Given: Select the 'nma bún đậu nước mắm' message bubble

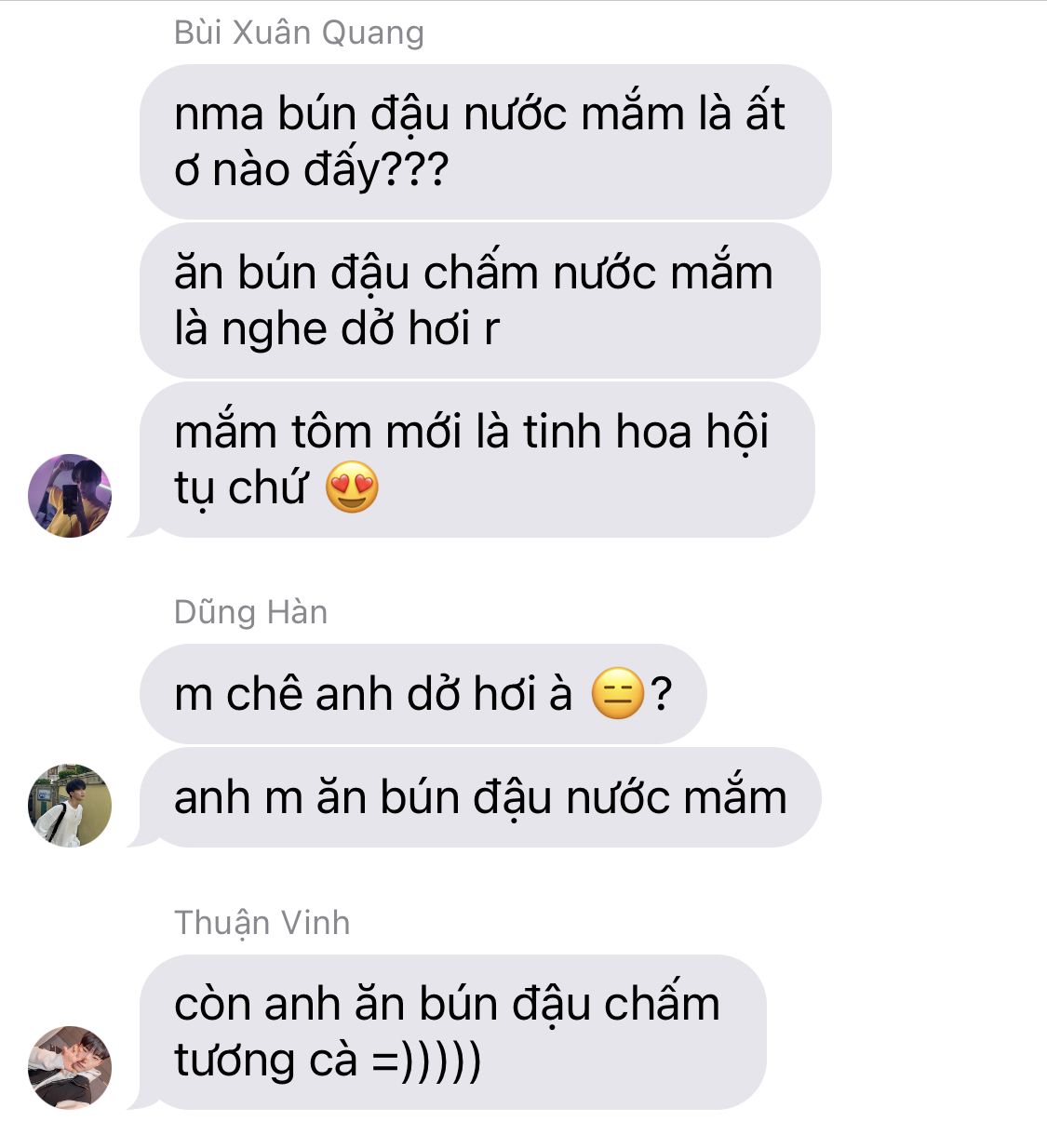Looking at the screenshot, I should (485, 141).
